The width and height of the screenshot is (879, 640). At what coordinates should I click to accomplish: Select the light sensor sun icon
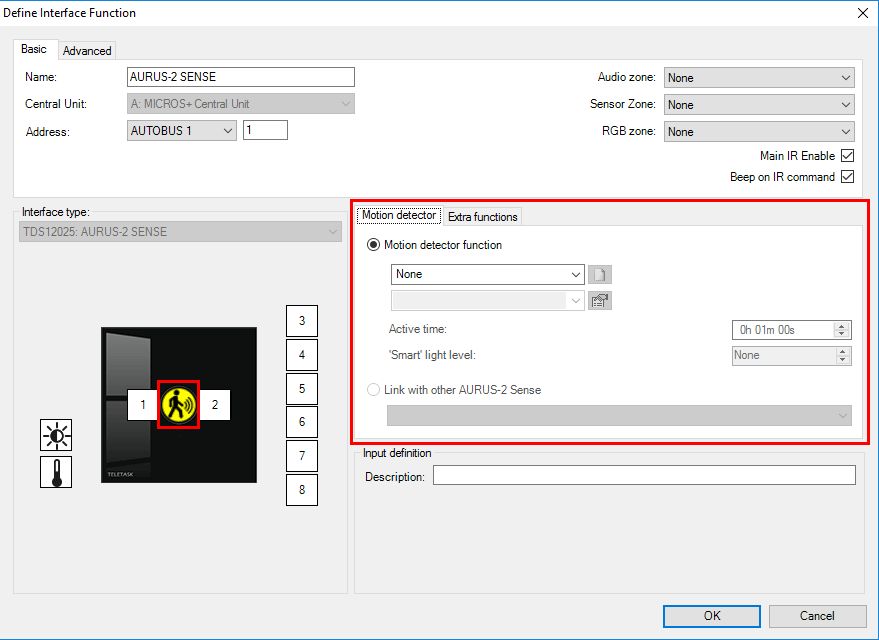[56, 436]
